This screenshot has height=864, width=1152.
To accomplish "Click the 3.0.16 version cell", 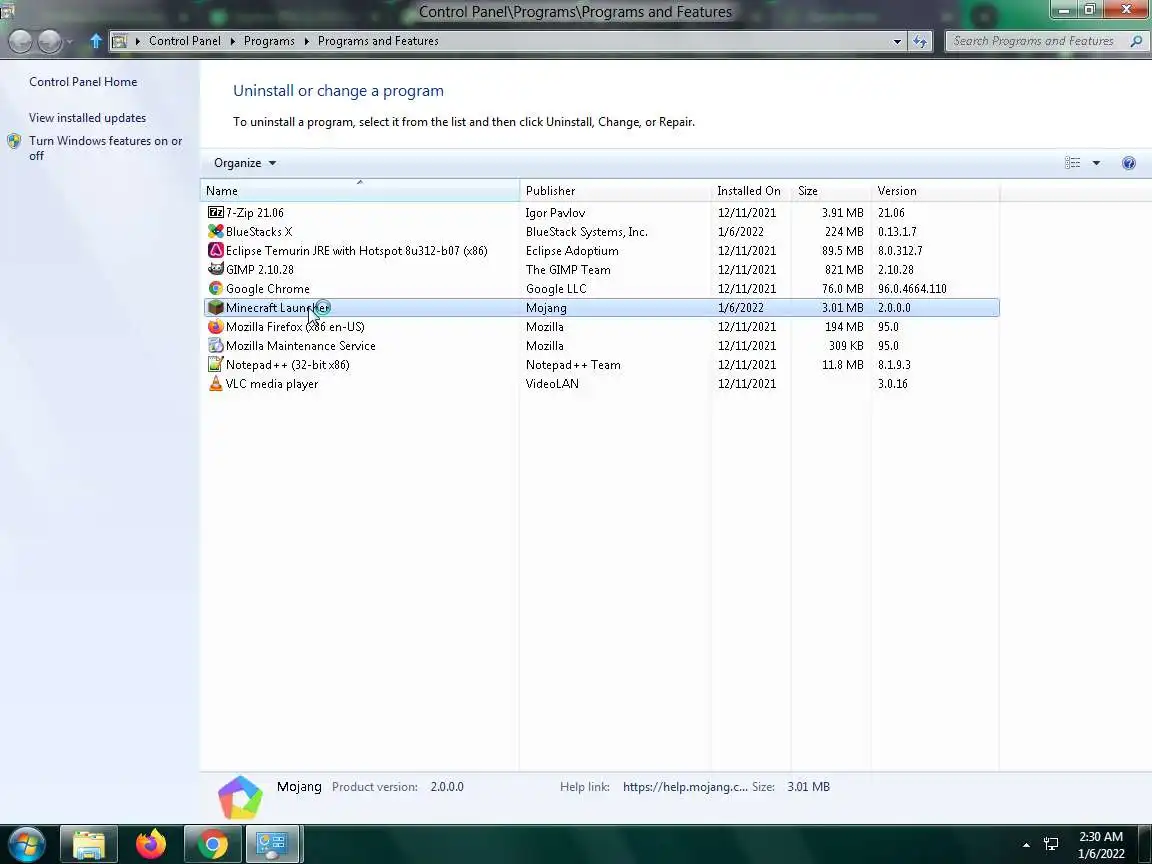I will [893, 384].
